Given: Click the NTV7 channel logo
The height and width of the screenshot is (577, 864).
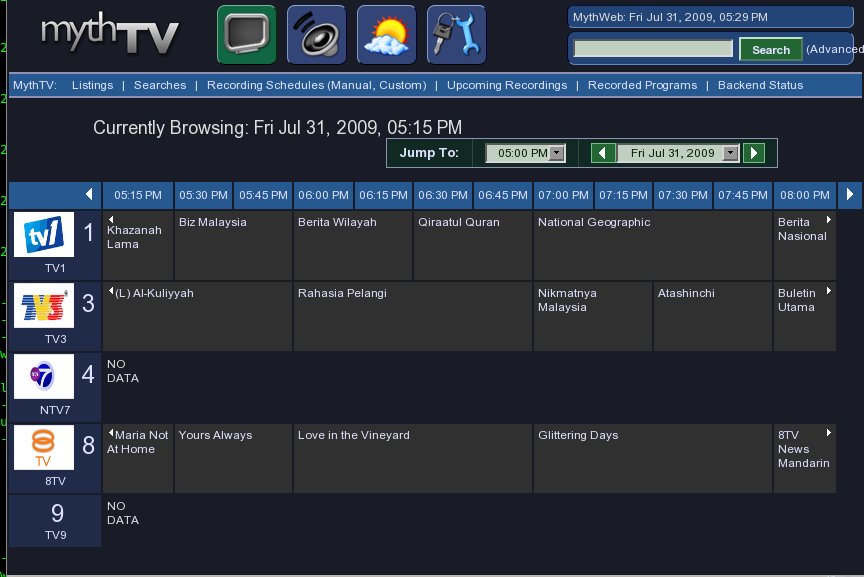Looking at the screenshot, I should coord(44,377).
